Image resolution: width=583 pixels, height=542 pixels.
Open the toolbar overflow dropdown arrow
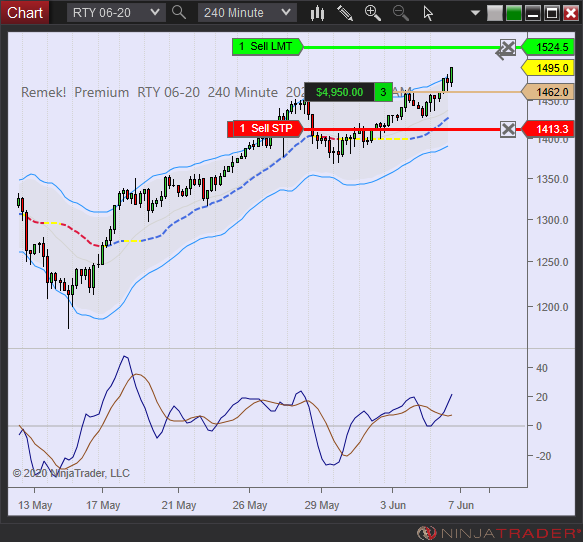click(475, 13)
